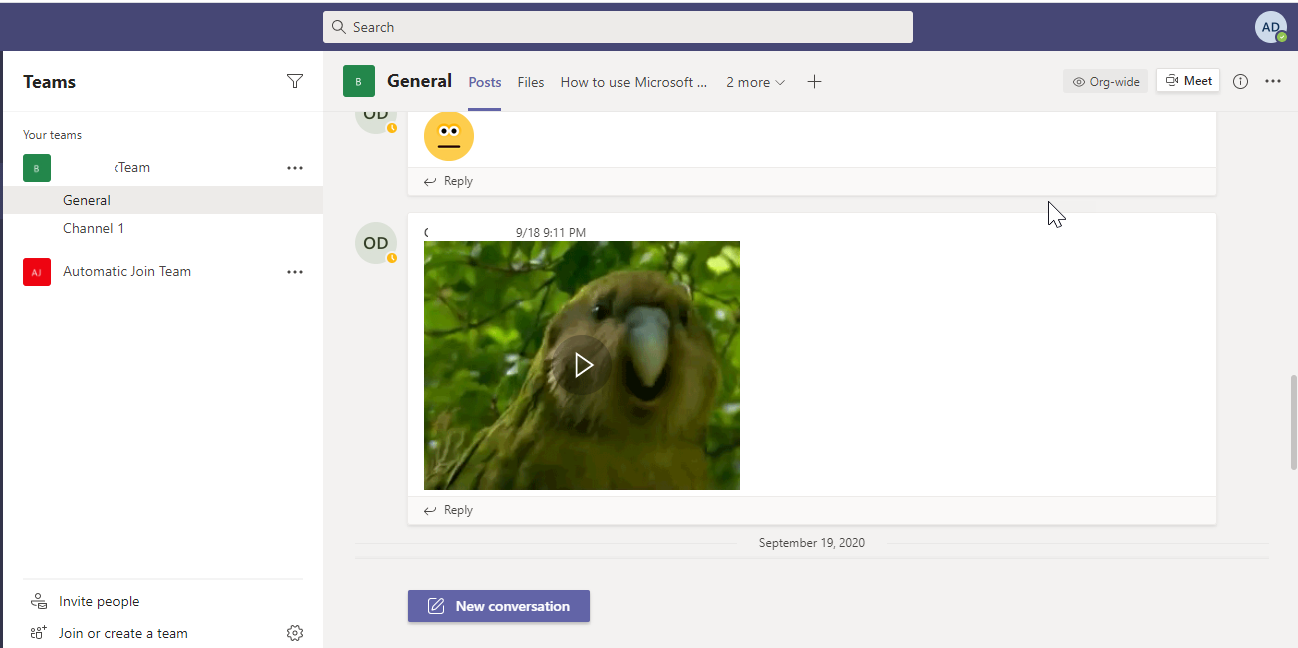
Task: Click the search magnifier icon
Action: click(339, 27)
